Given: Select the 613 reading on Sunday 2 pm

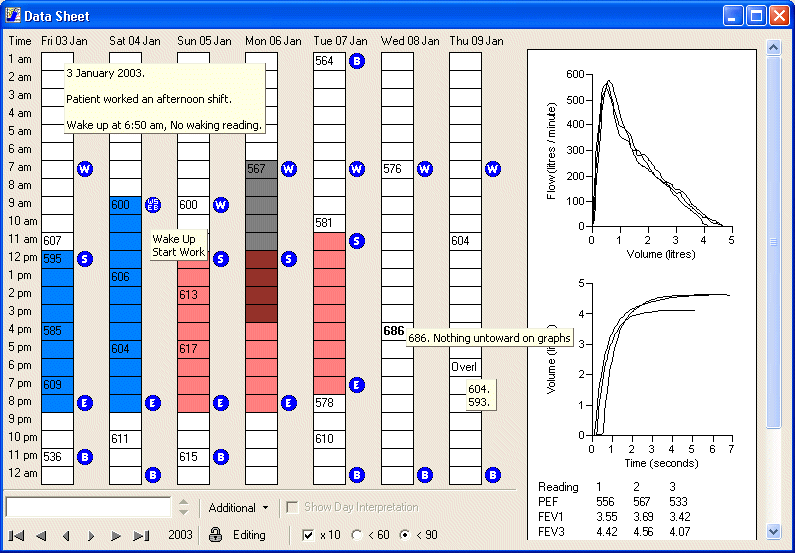Looking at the screenshot, I should 193,295.
